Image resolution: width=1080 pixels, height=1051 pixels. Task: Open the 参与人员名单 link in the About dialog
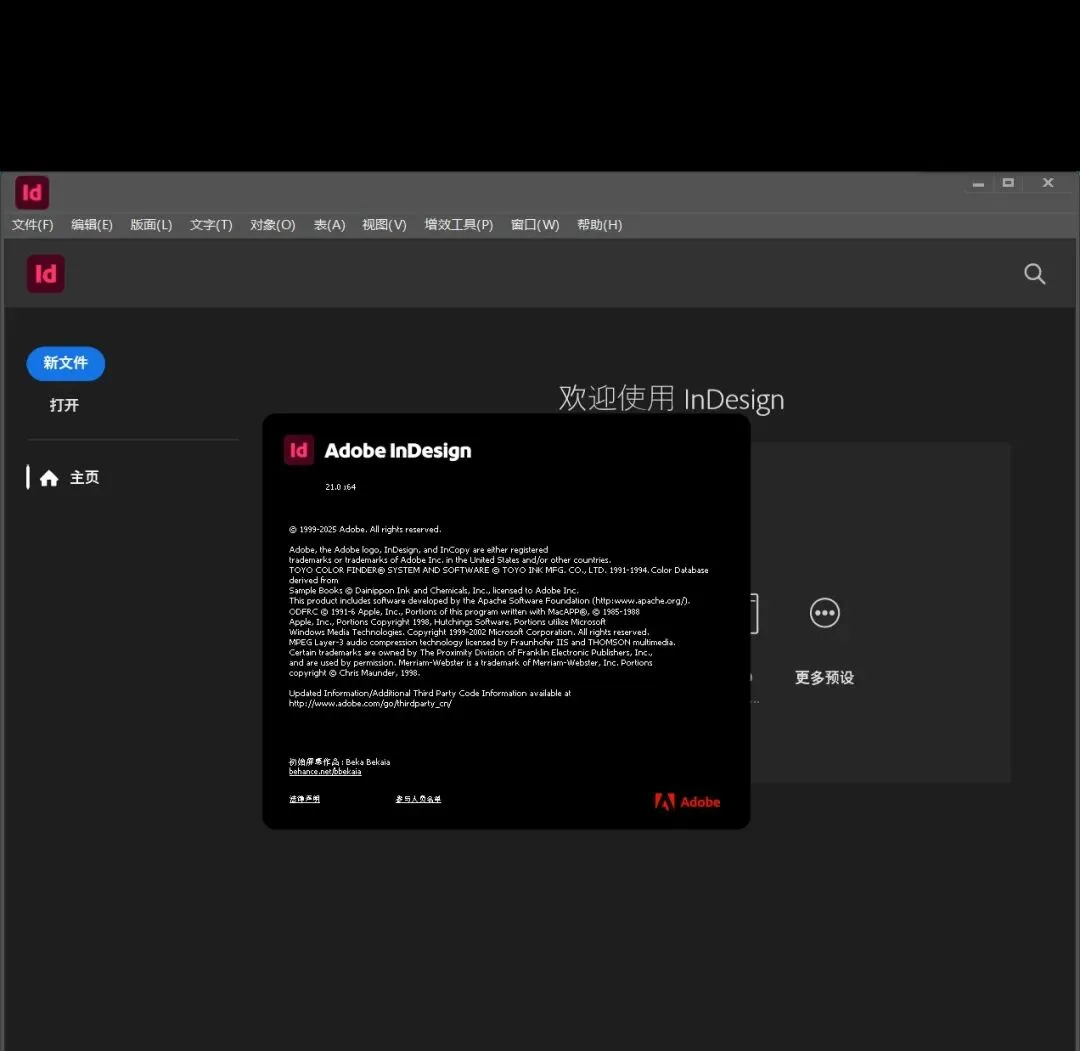418,799
